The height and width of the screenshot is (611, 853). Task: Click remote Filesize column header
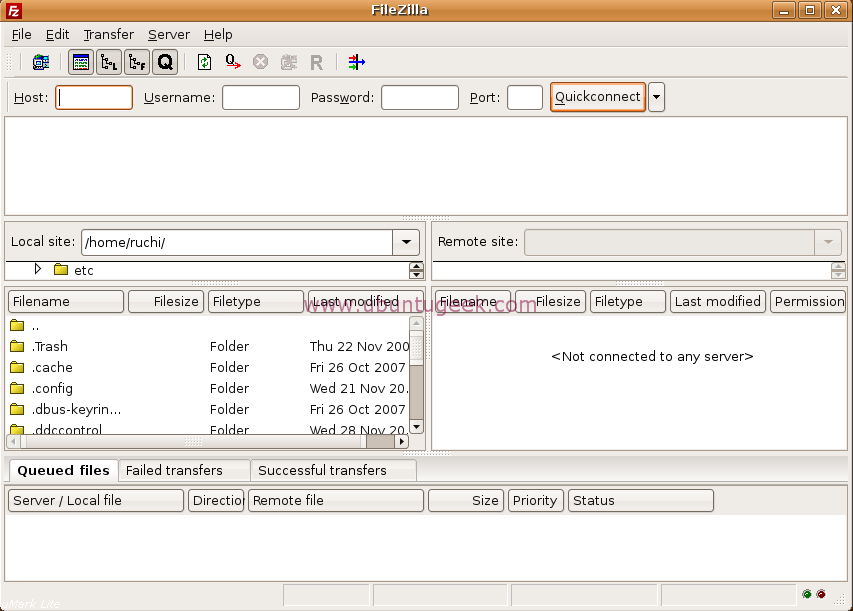point(551,301)
